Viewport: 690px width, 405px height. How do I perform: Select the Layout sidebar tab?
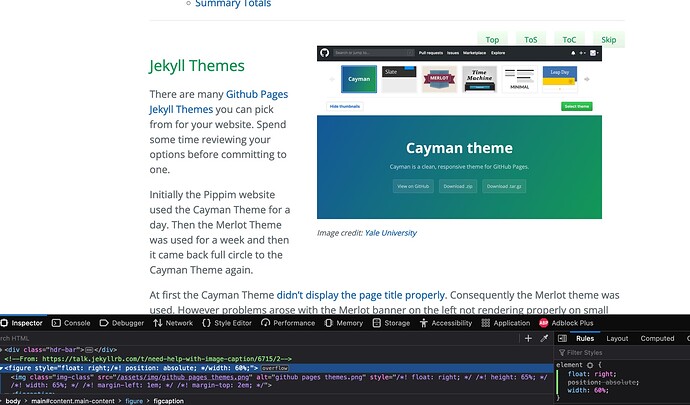617,339
